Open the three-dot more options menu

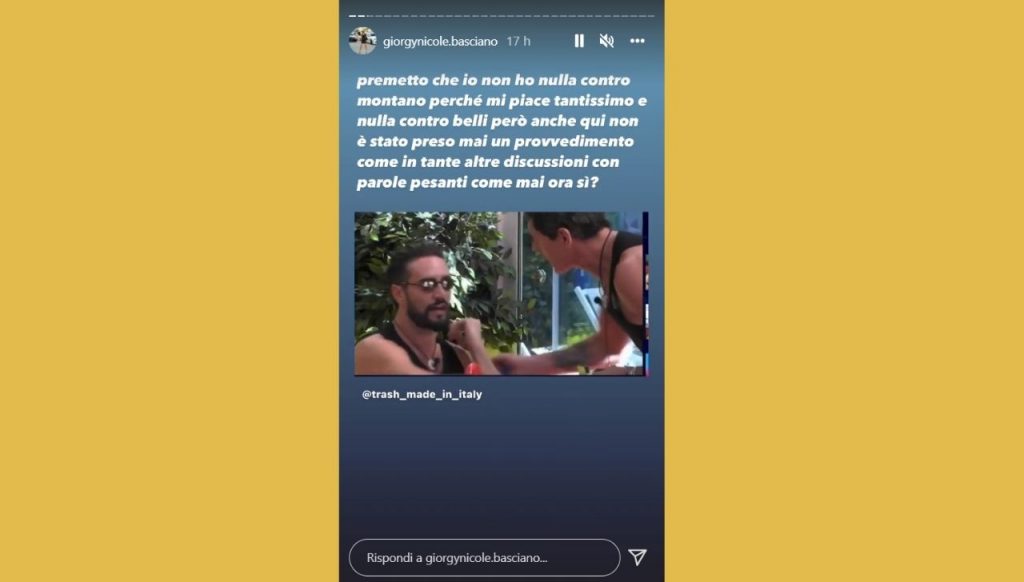coord(637,40)
